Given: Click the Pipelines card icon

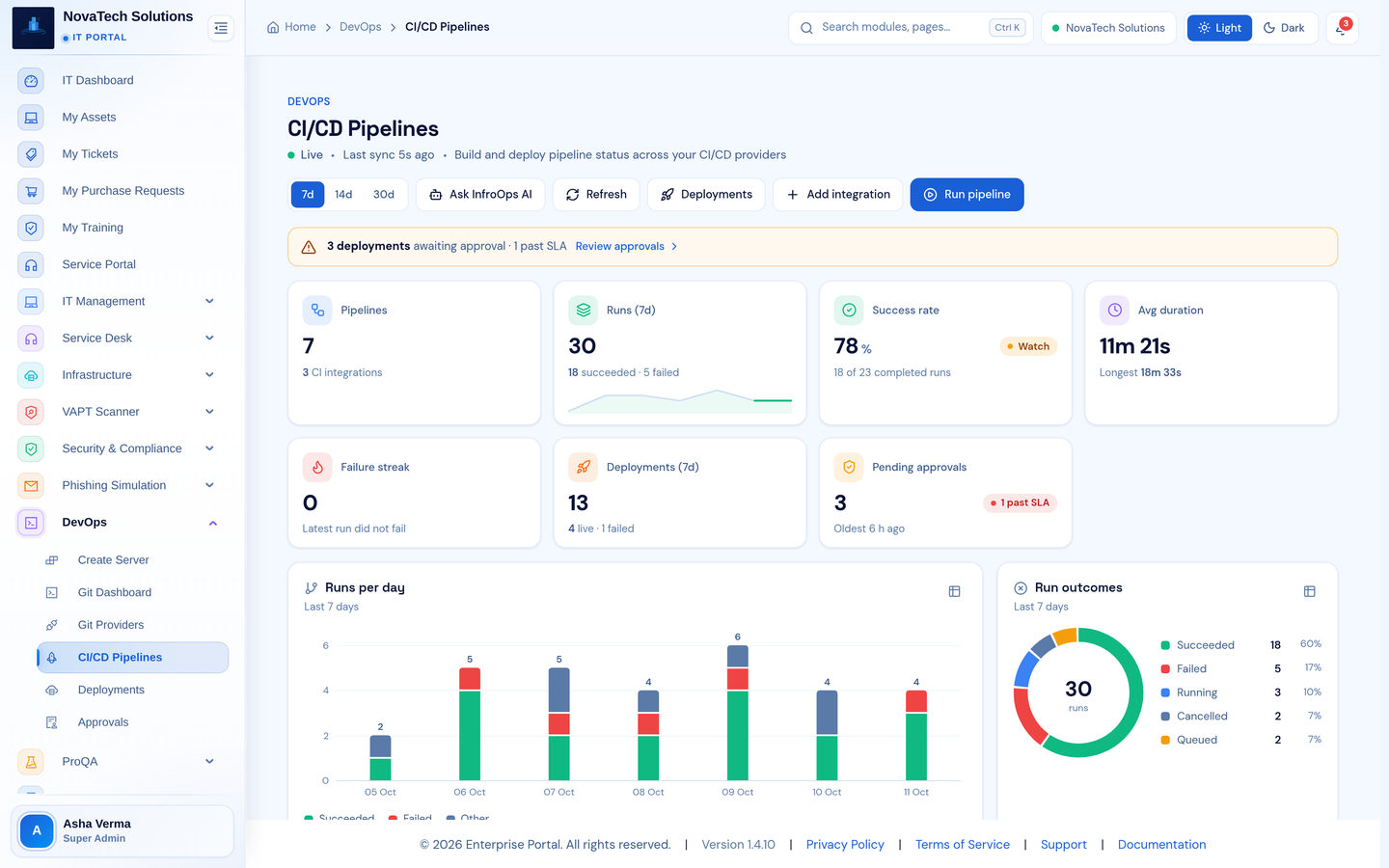Looking at the screenshot, I should (317, 311).
